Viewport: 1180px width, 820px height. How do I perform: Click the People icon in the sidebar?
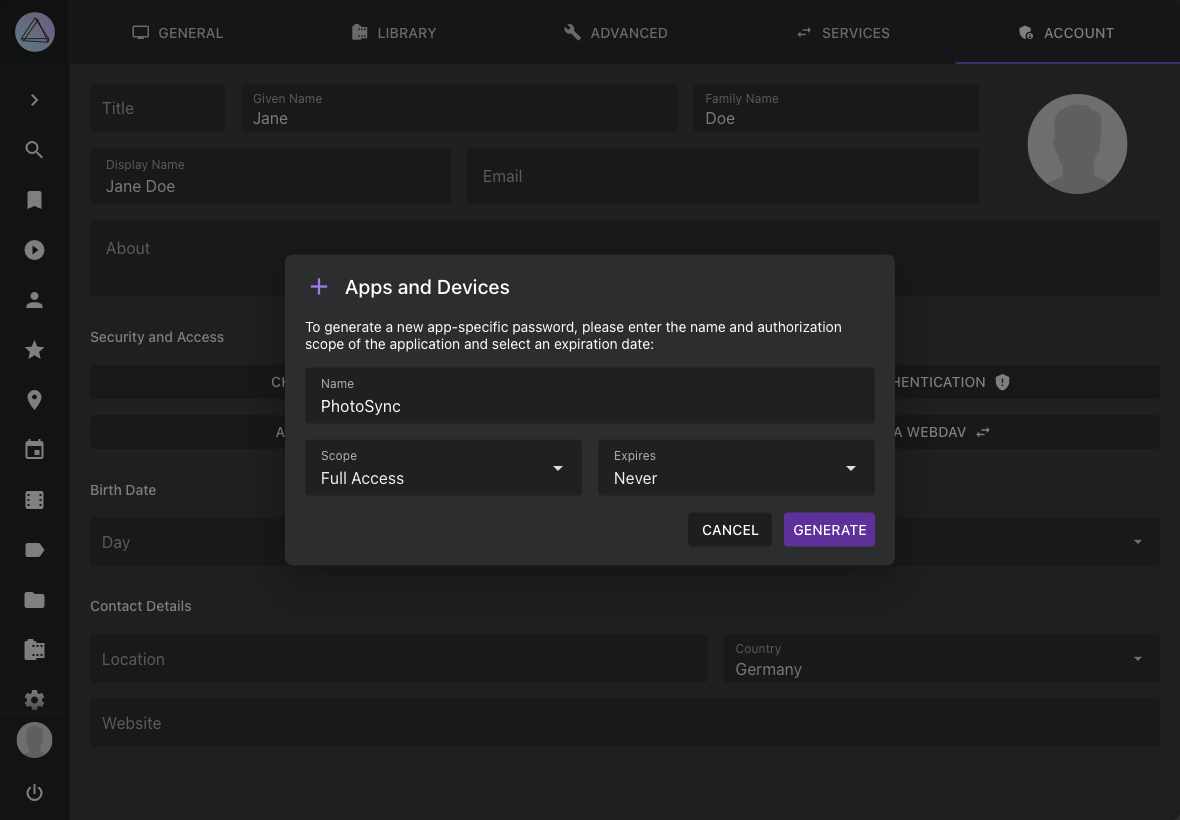click(x=34, y=300)
